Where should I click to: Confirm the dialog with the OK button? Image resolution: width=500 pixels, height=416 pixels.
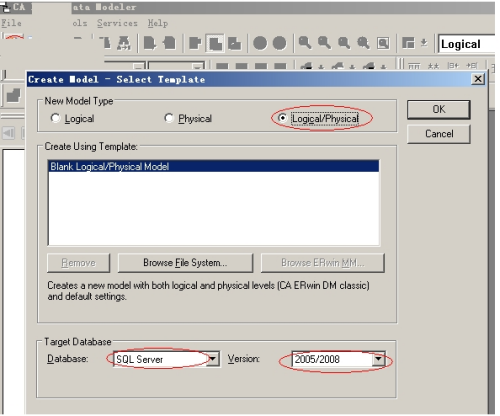click(438, 109)
